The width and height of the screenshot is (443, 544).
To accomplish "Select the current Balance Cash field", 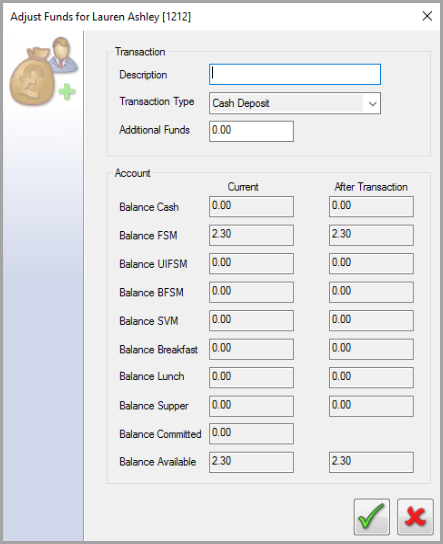I will 251,206.
